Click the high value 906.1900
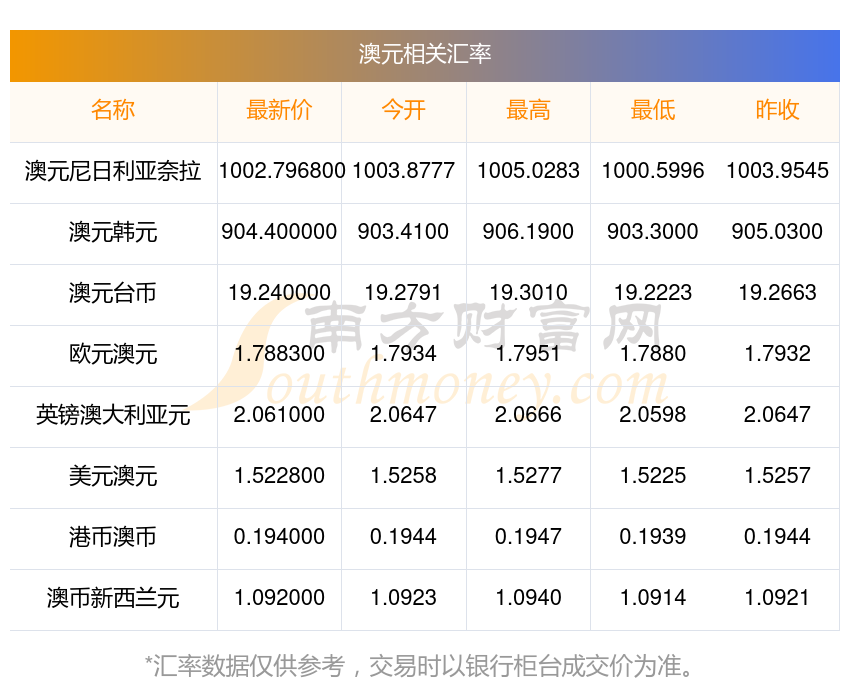The image size is (850, 698). (x=528, y=232)
